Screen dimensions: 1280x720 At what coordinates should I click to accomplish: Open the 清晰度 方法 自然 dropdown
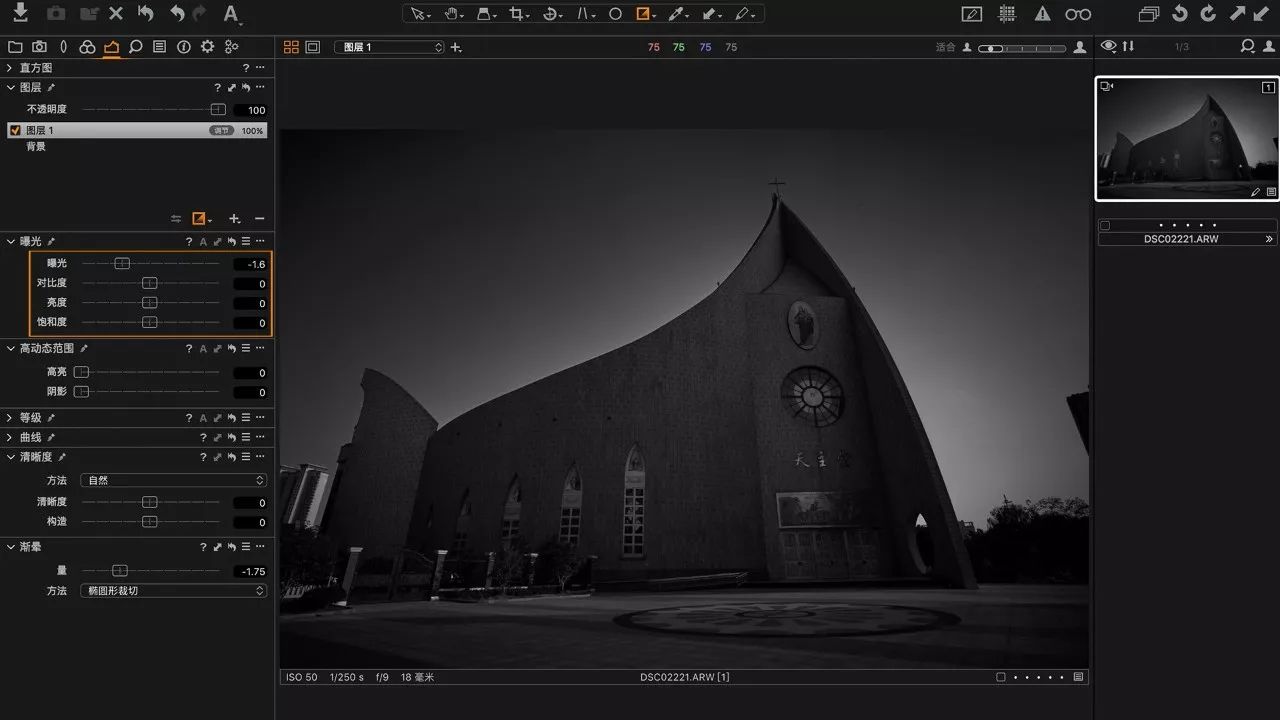(174, 480)
